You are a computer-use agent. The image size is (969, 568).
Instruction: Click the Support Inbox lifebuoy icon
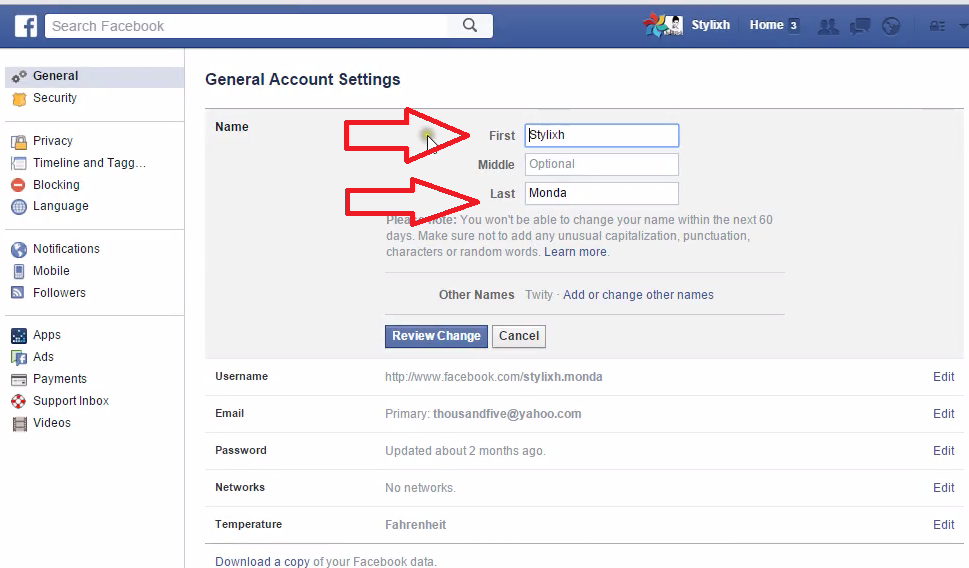(x=19, y=401)
